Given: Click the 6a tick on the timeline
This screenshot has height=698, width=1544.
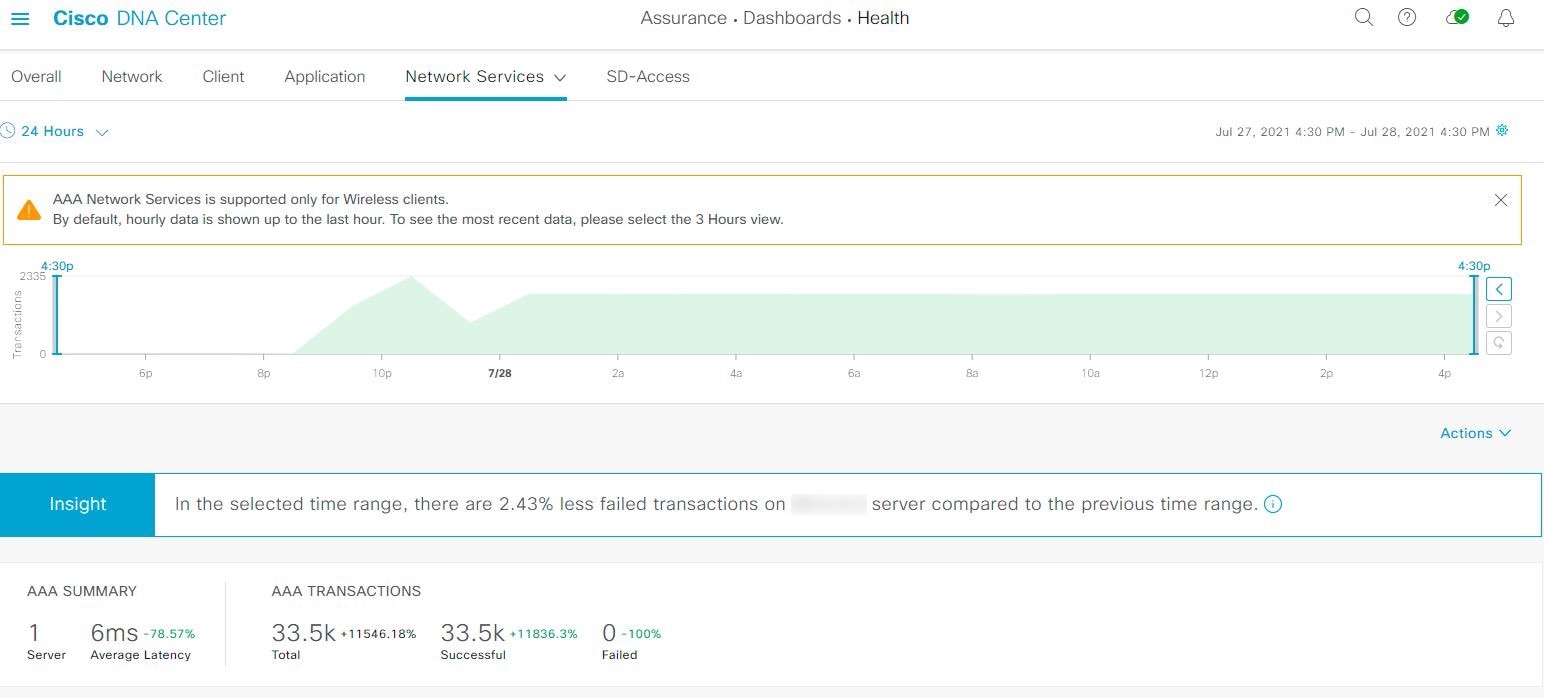Looking at the screenshot, I should [x=854, y=373].
